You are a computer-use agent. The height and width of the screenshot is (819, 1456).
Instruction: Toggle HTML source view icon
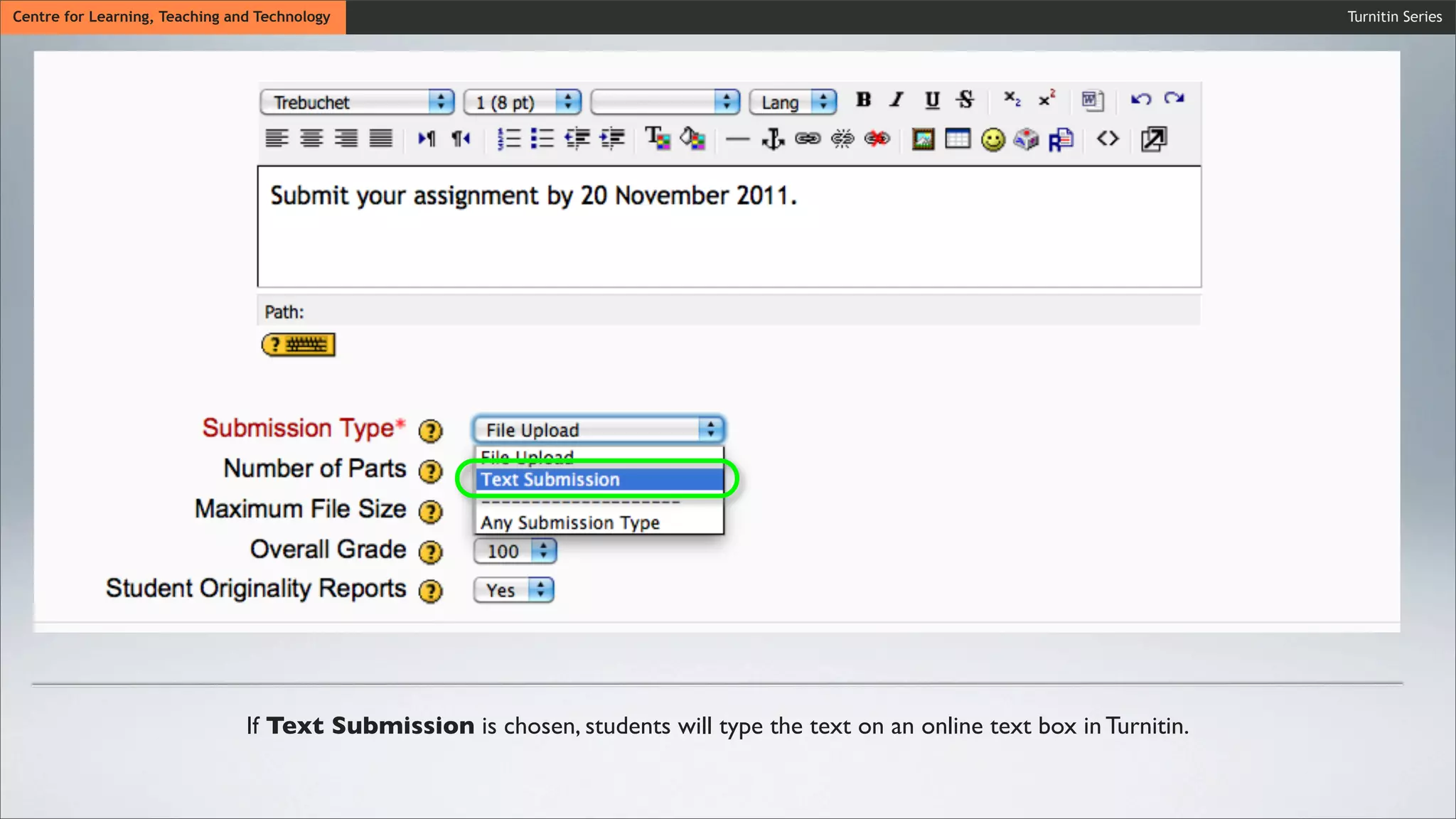(1108, 139)
